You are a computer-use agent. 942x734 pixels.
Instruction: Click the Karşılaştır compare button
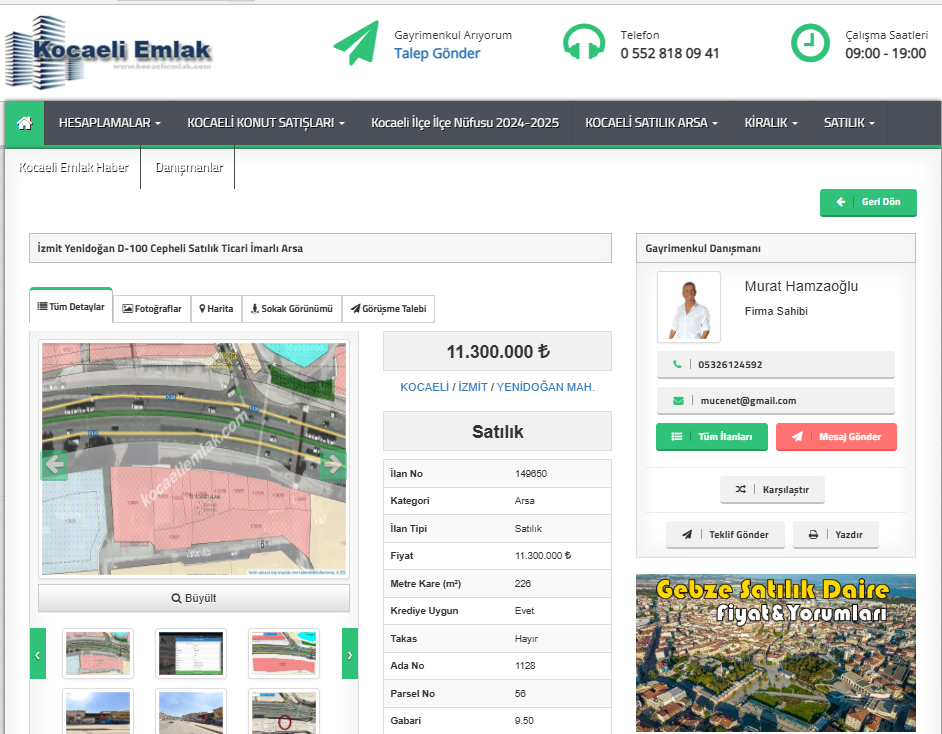772,490
